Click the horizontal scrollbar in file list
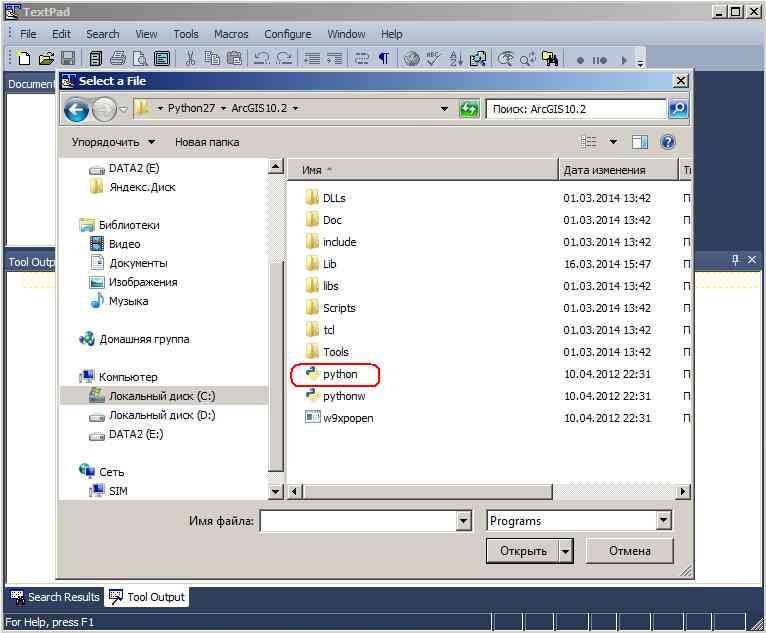 pos(489,491)
